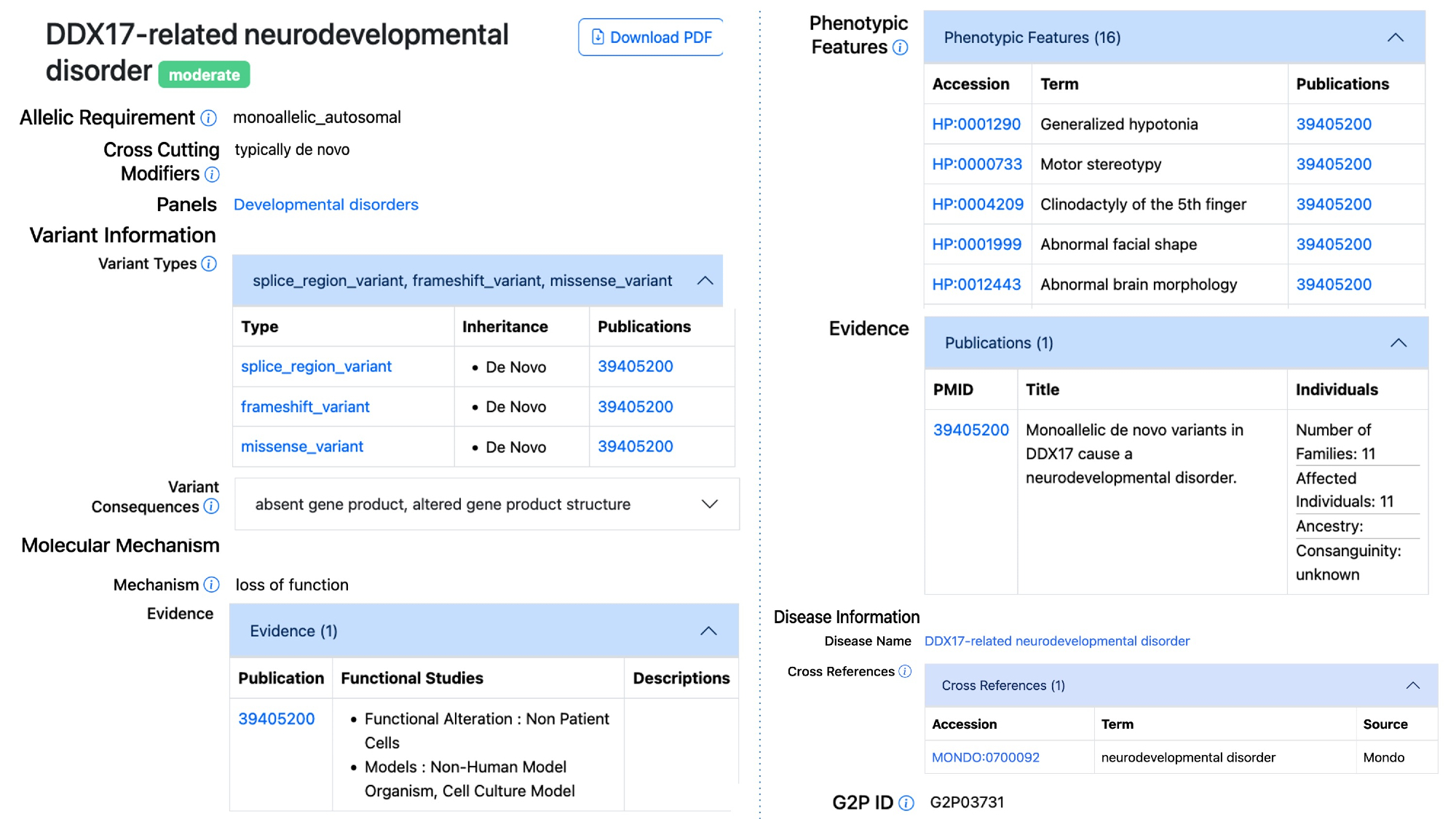This screenshot has height=819, width=1456.
Task: Click info icon beside G2P ID
Action: [x=906, y=802]
